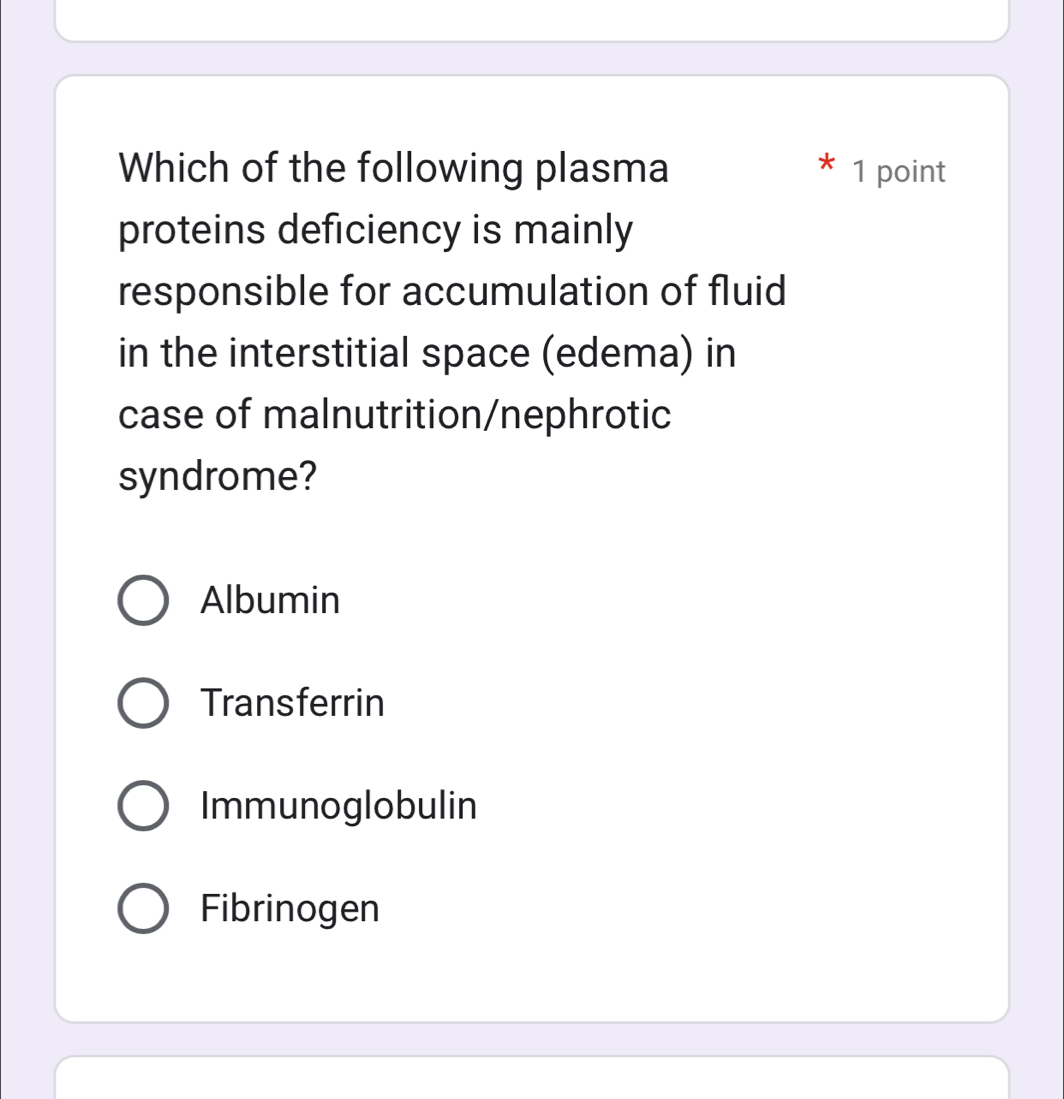The height and width of the screenshot is (1099, 1064).
Task: Choose the Transferrin radio button circle
Action: pyautogui.click(x=143, y=704)
